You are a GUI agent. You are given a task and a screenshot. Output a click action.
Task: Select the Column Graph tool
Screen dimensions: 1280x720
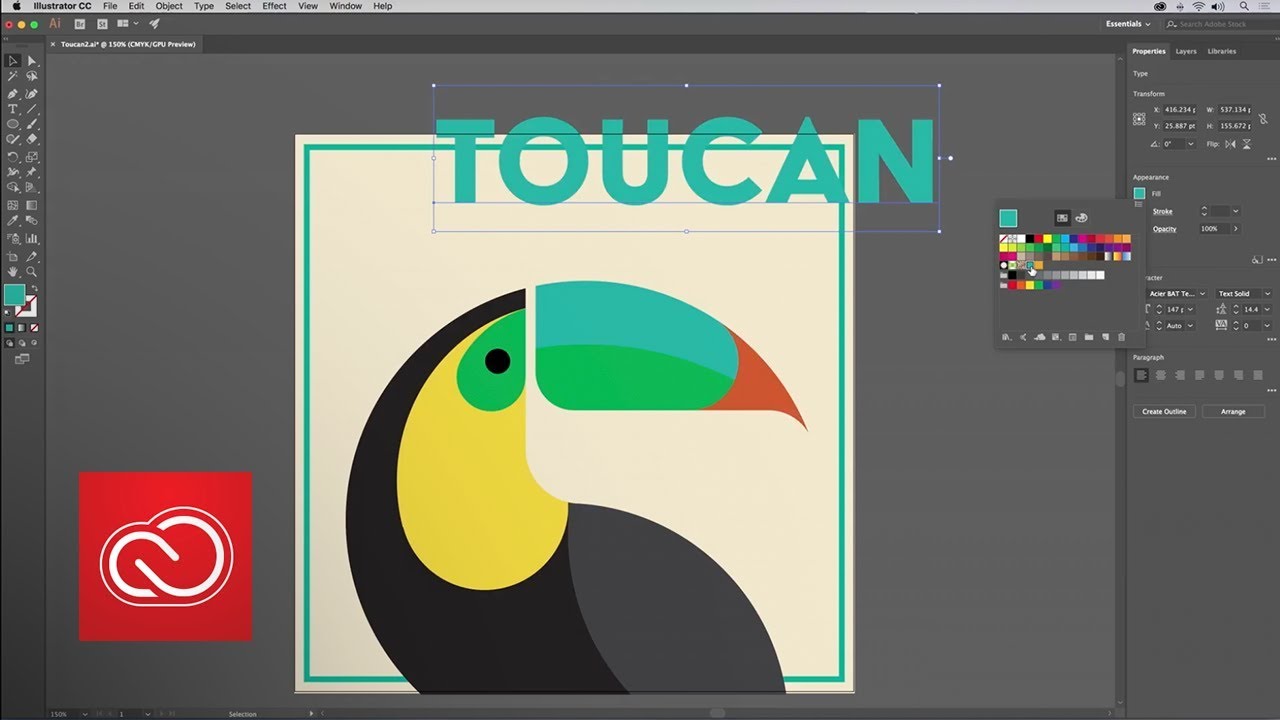(32, 239)
